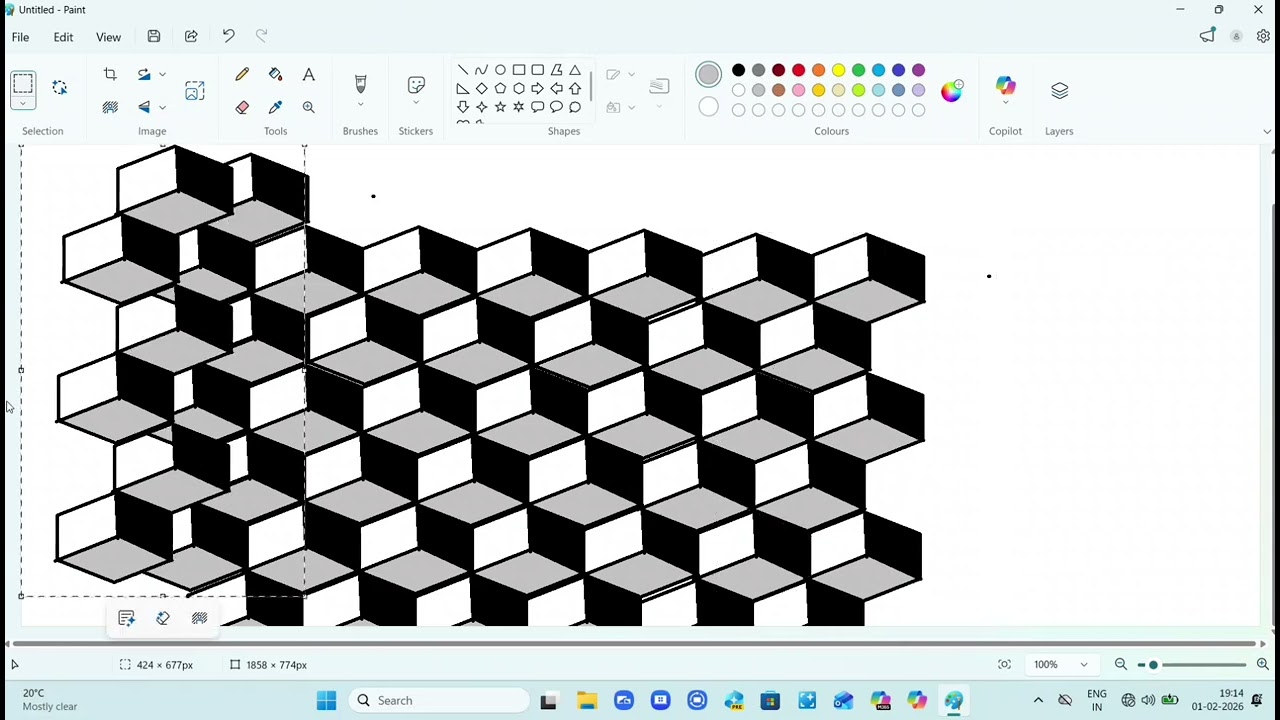This screenshot has width=1280, height=720.
Task: Toggle the Rectangle selection tool
Action: click(23, 83)
